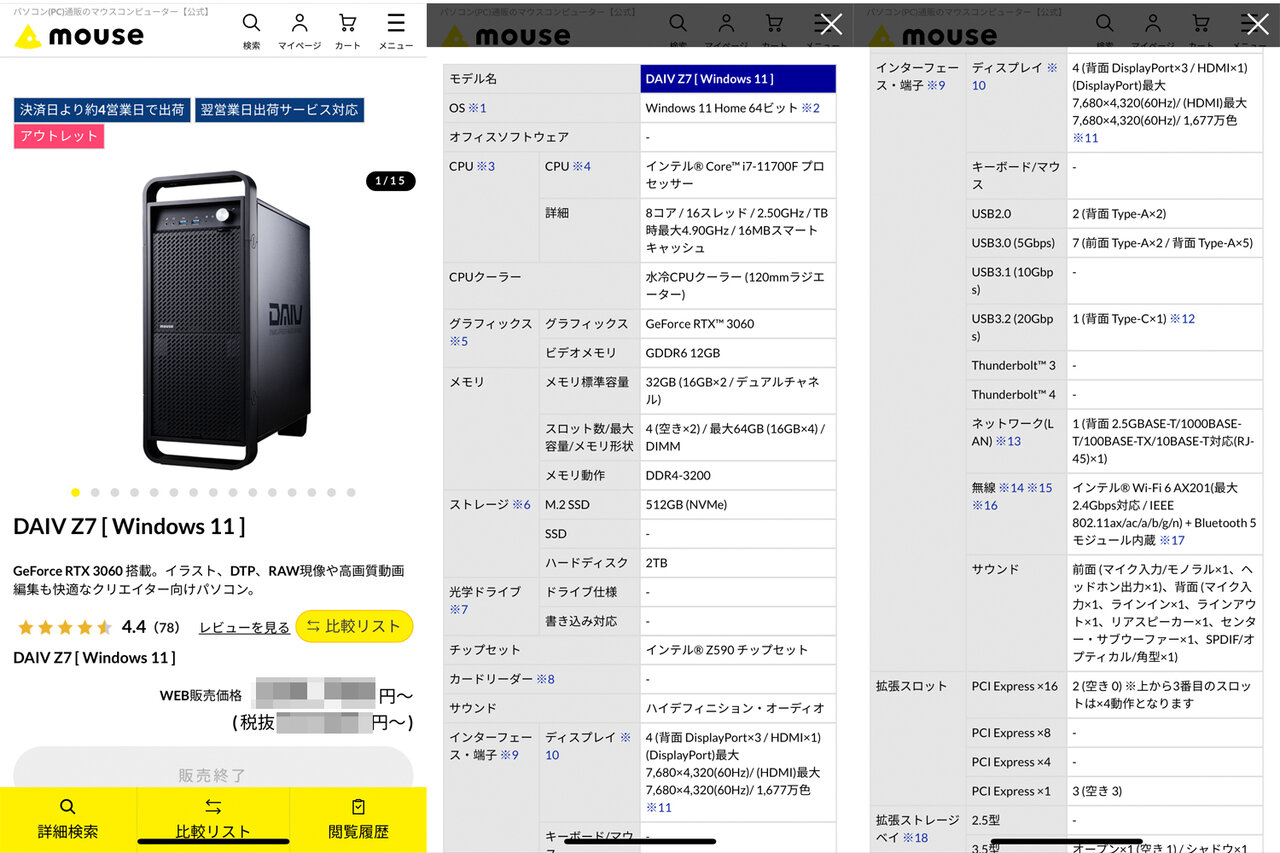Tap 比較リスト in the yellow bottom bar
The width and height of the screenshot is (1280, 853).
[x=213, y=819]
